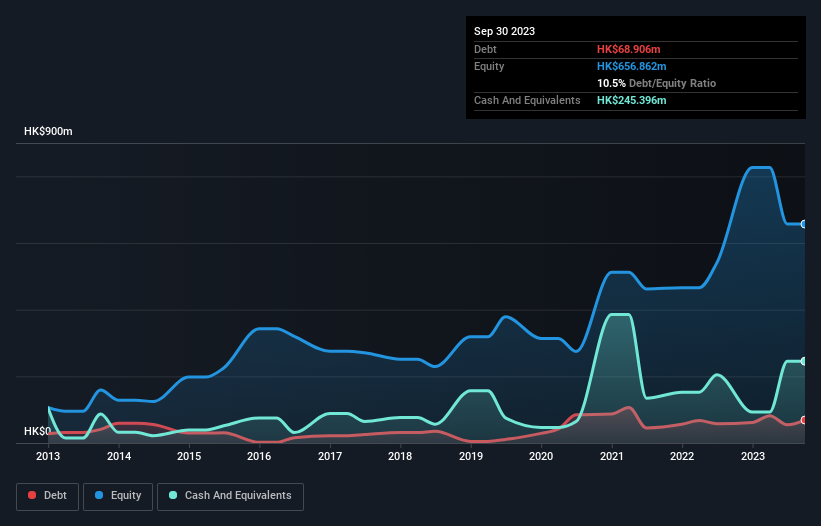This screenshot has height=526, width=821.
Task: Click the Debt row label in tooltip
Action: pyautogui.click(x=485, y=49)
